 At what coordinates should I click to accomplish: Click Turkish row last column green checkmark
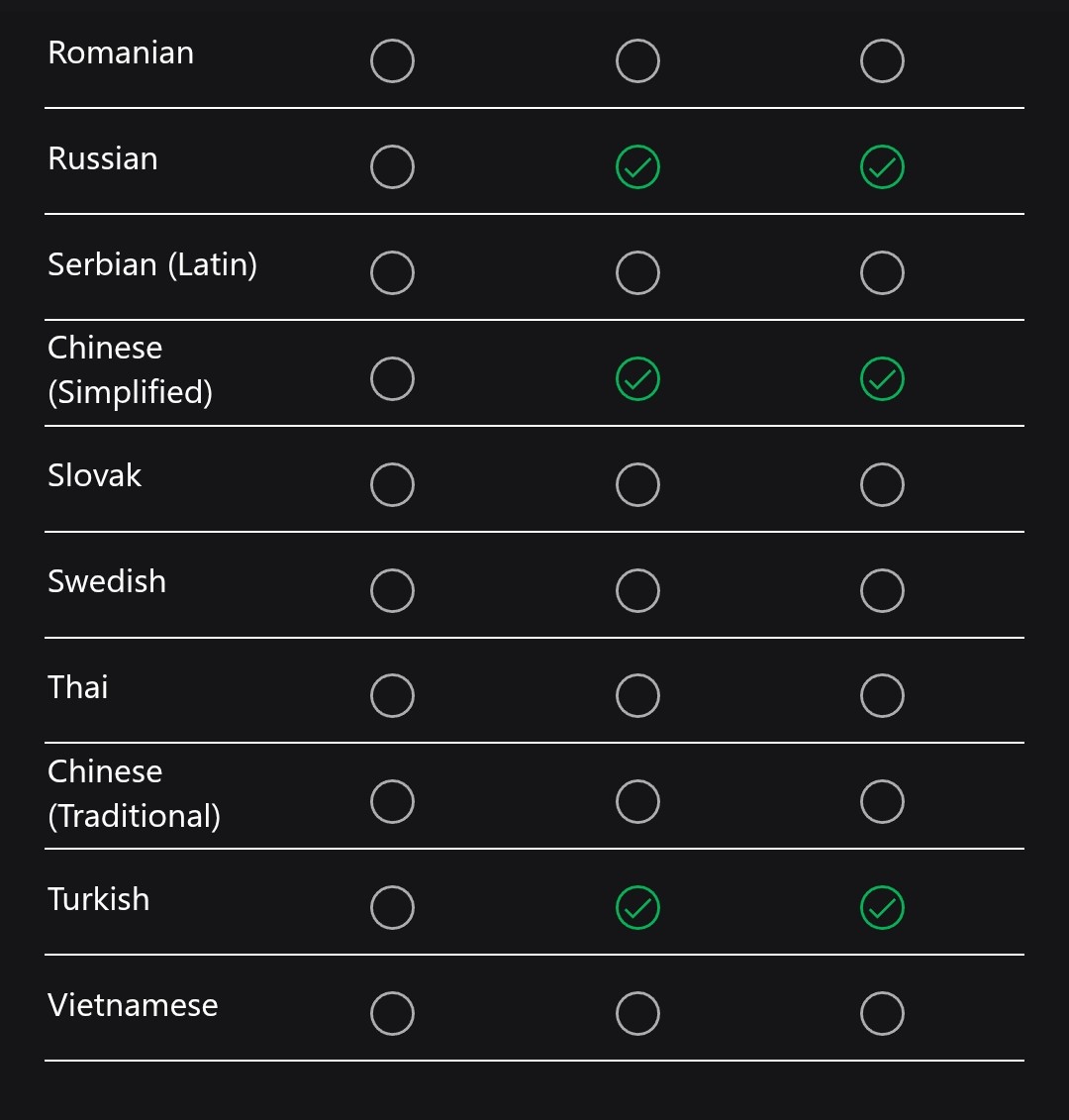pos(882,907)
